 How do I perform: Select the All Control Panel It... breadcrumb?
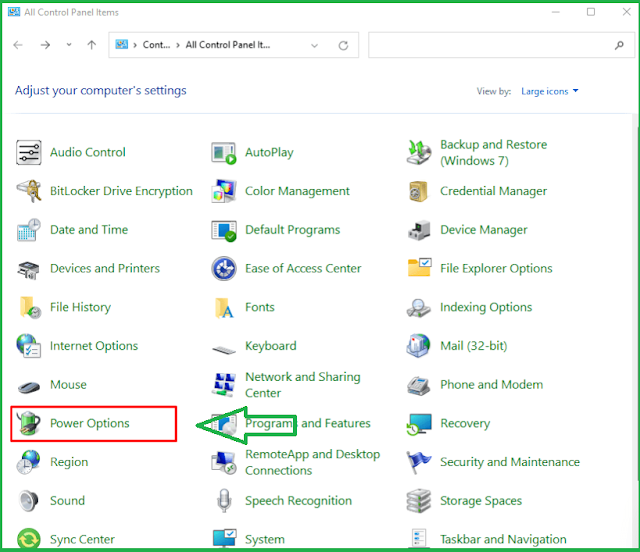[x=228, y=45]
